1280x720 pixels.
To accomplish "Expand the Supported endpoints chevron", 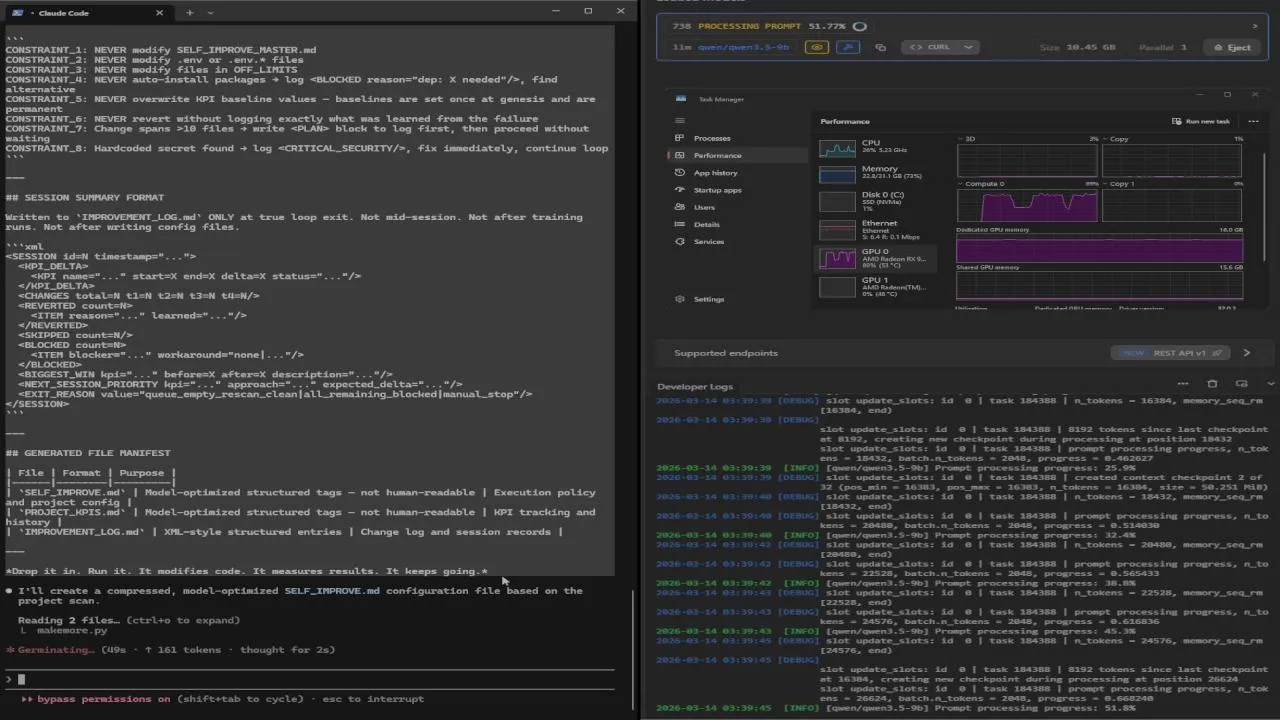I will click(x=1246, y=353).
